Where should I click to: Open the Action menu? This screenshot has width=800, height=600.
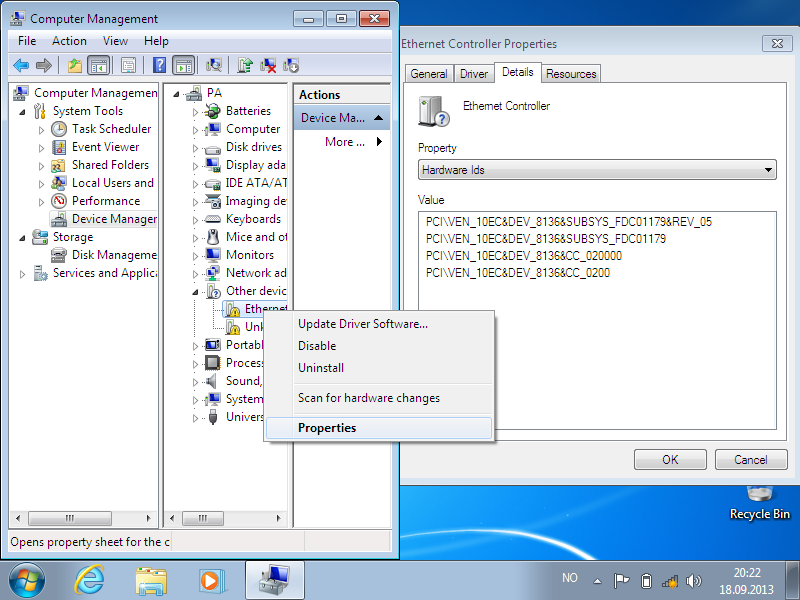coord(69,41)
